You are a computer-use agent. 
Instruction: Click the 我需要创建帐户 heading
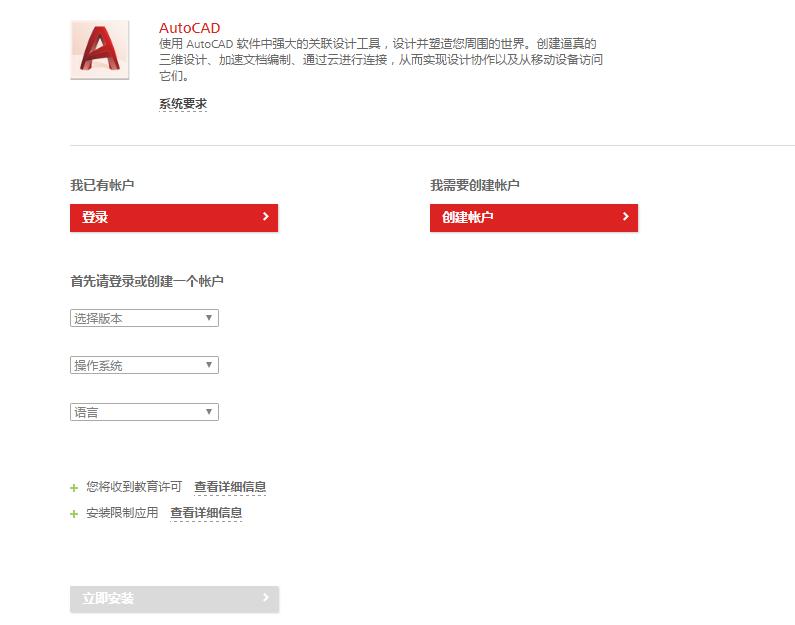pyautogui.click(x=475, y=185)
